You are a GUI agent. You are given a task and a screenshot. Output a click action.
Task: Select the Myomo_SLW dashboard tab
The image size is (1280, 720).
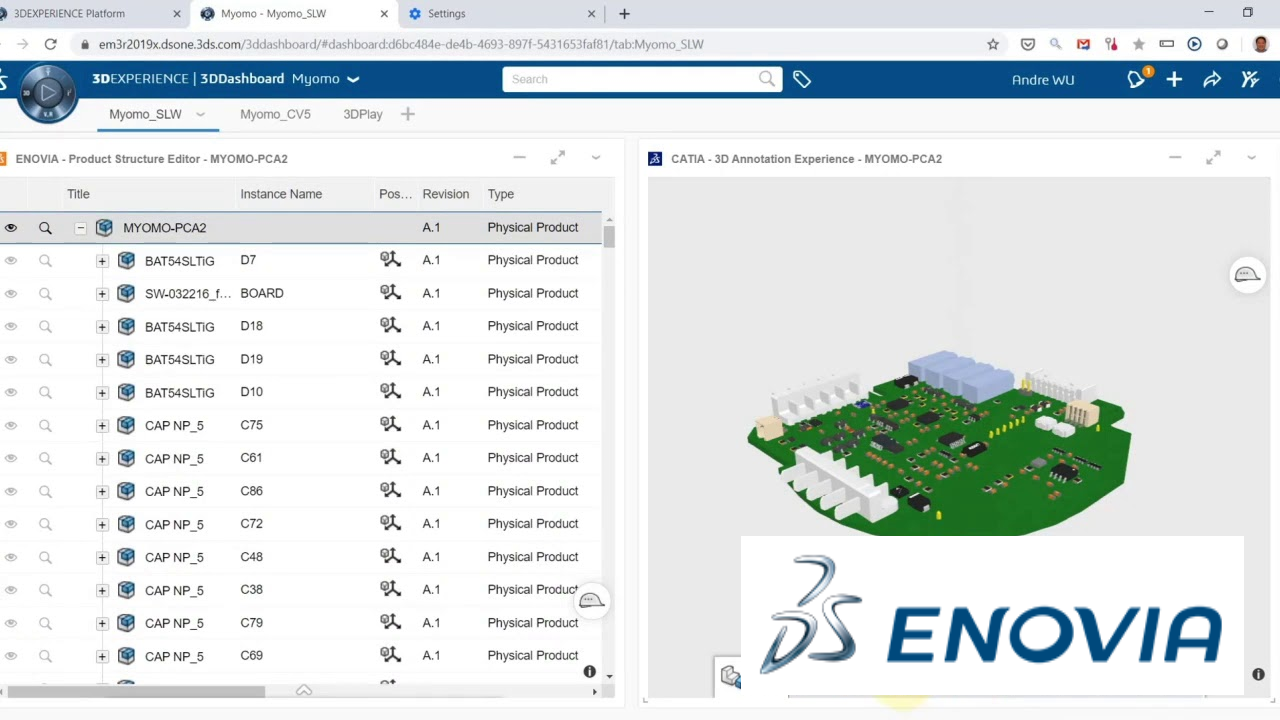145,114
